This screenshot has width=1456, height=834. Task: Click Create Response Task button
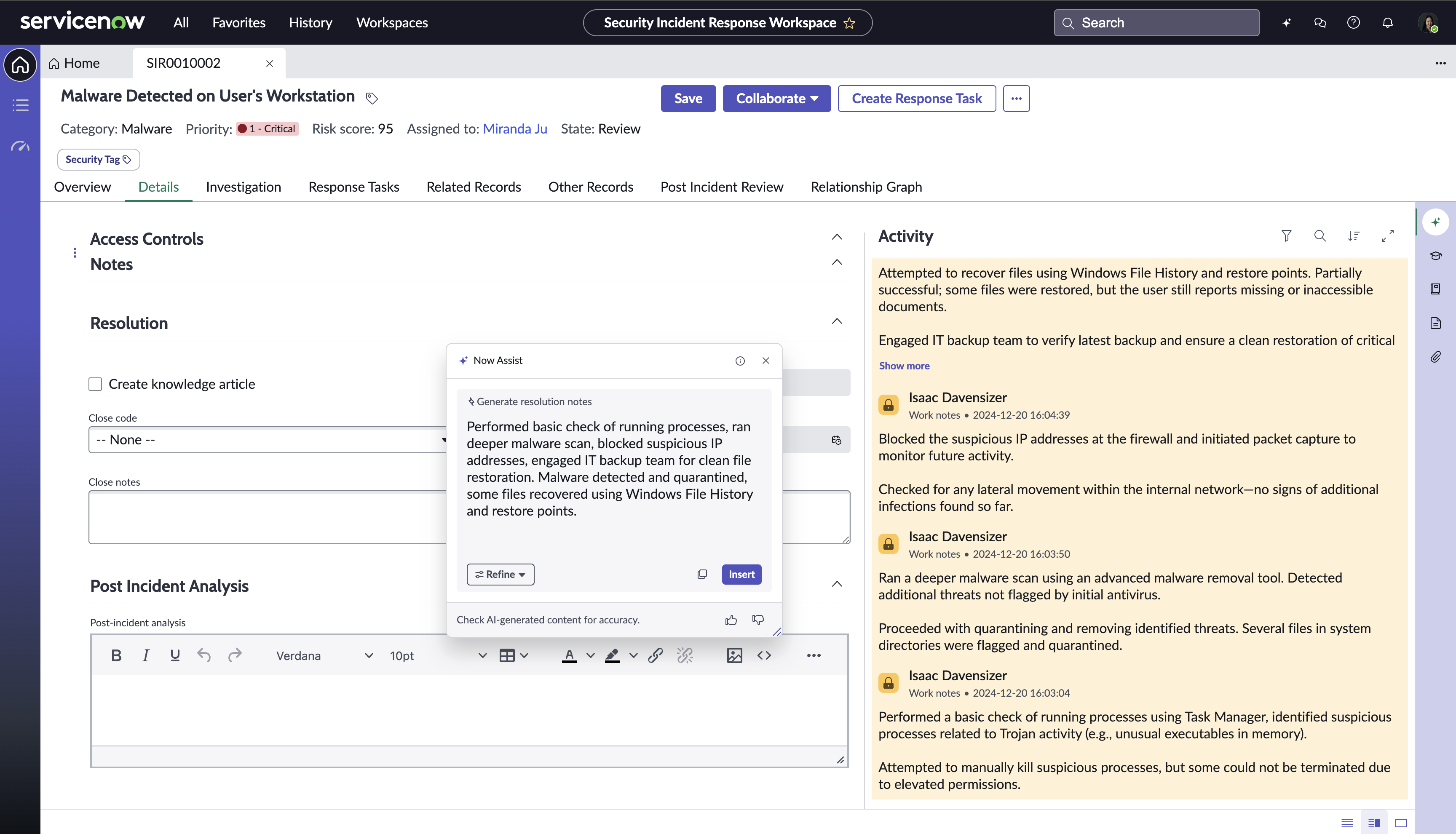pos(916,99)
